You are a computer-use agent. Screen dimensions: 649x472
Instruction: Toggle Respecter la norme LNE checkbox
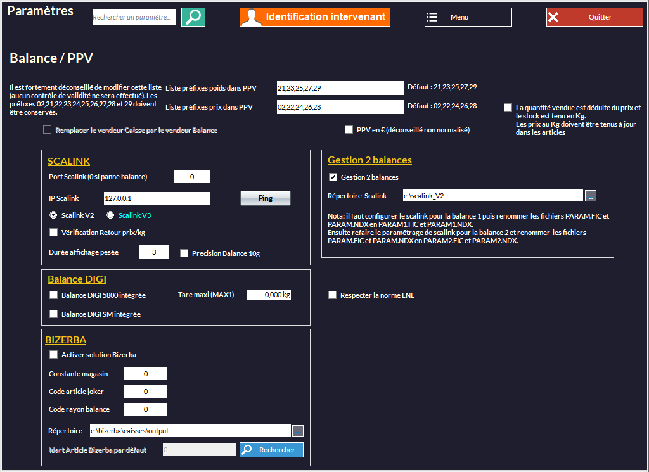[x=333, y=295]
